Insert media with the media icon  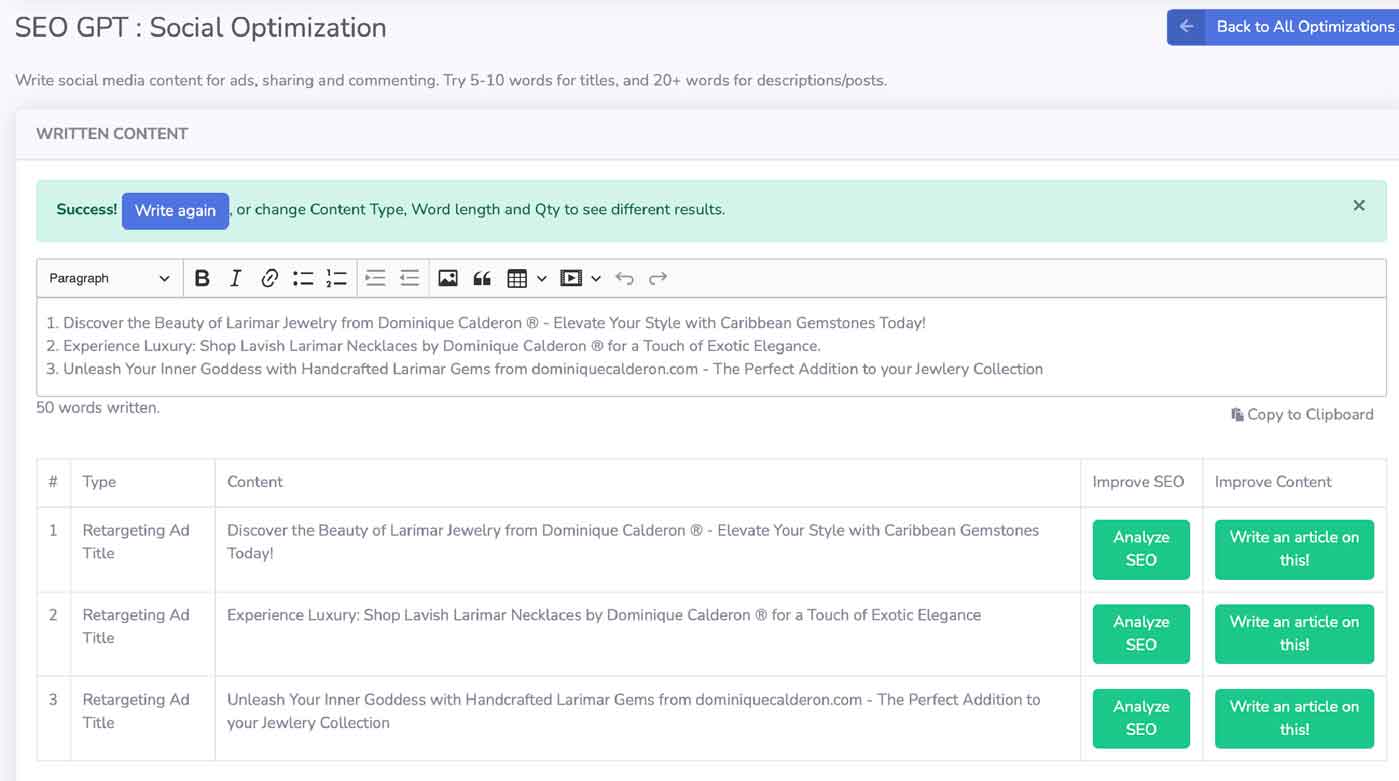(571, 279)
